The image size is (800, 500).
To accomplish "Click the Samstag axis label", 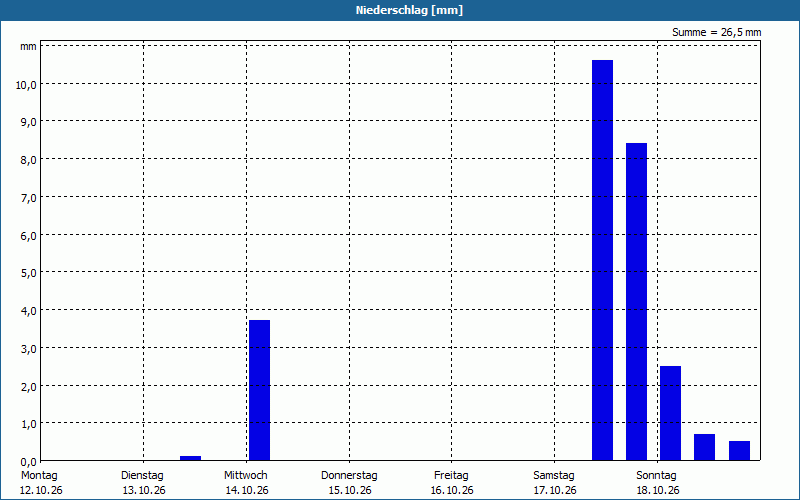I will pos(554,476).
